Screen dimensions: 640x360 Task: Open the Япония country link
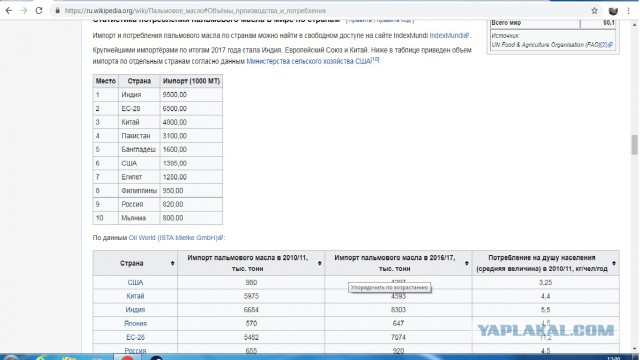coord(135,323)
